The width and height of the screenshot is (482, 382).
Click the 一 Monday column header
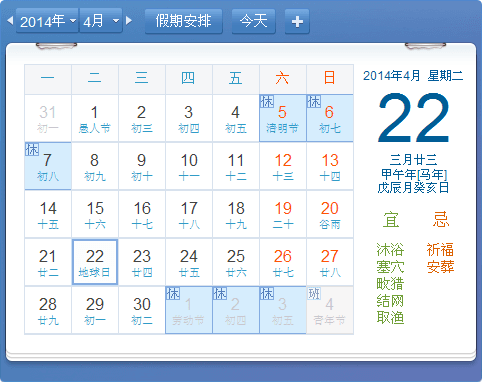tap(48, 79)
